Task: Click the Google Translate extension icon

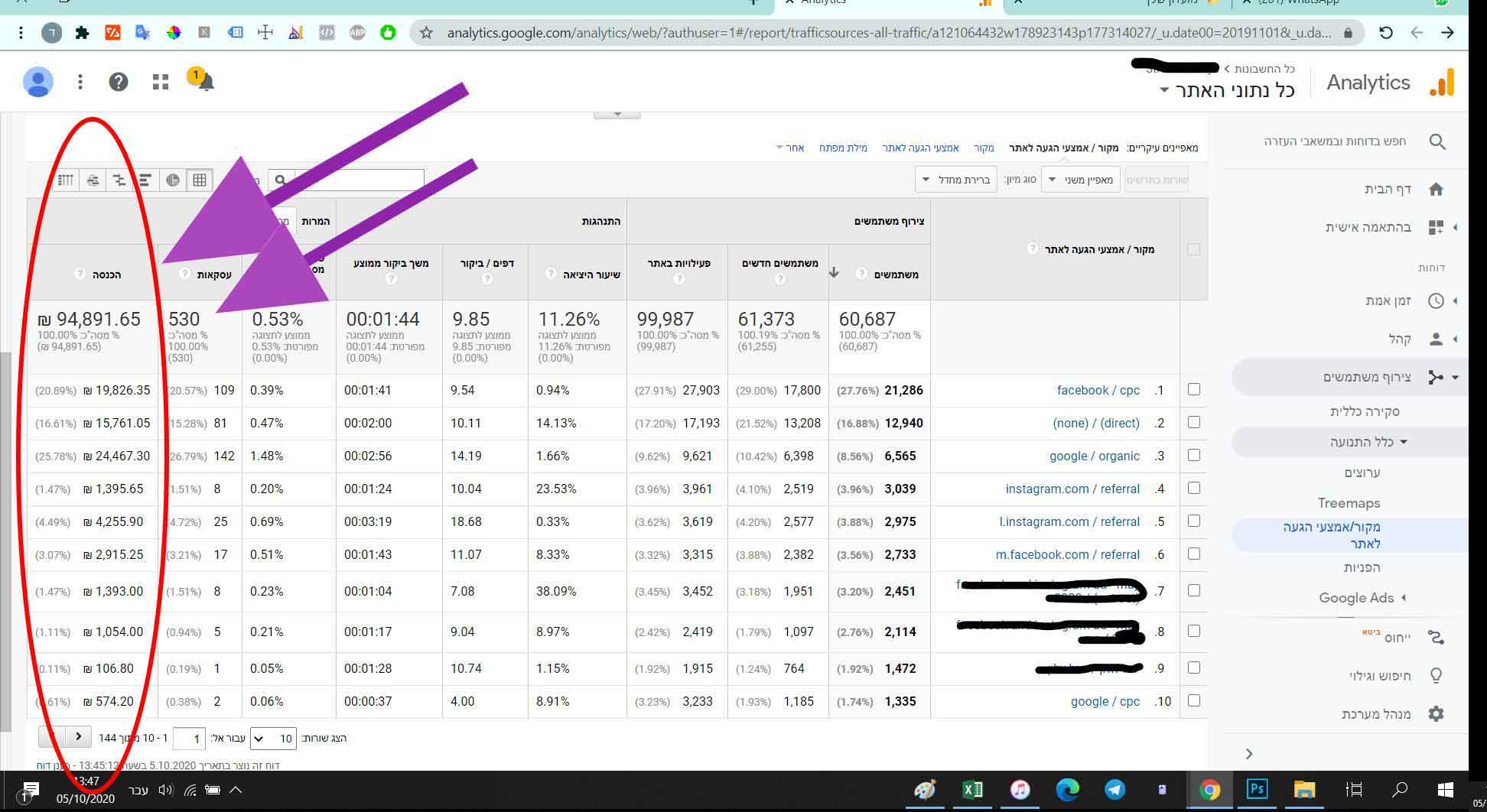Action: point(142,33)
